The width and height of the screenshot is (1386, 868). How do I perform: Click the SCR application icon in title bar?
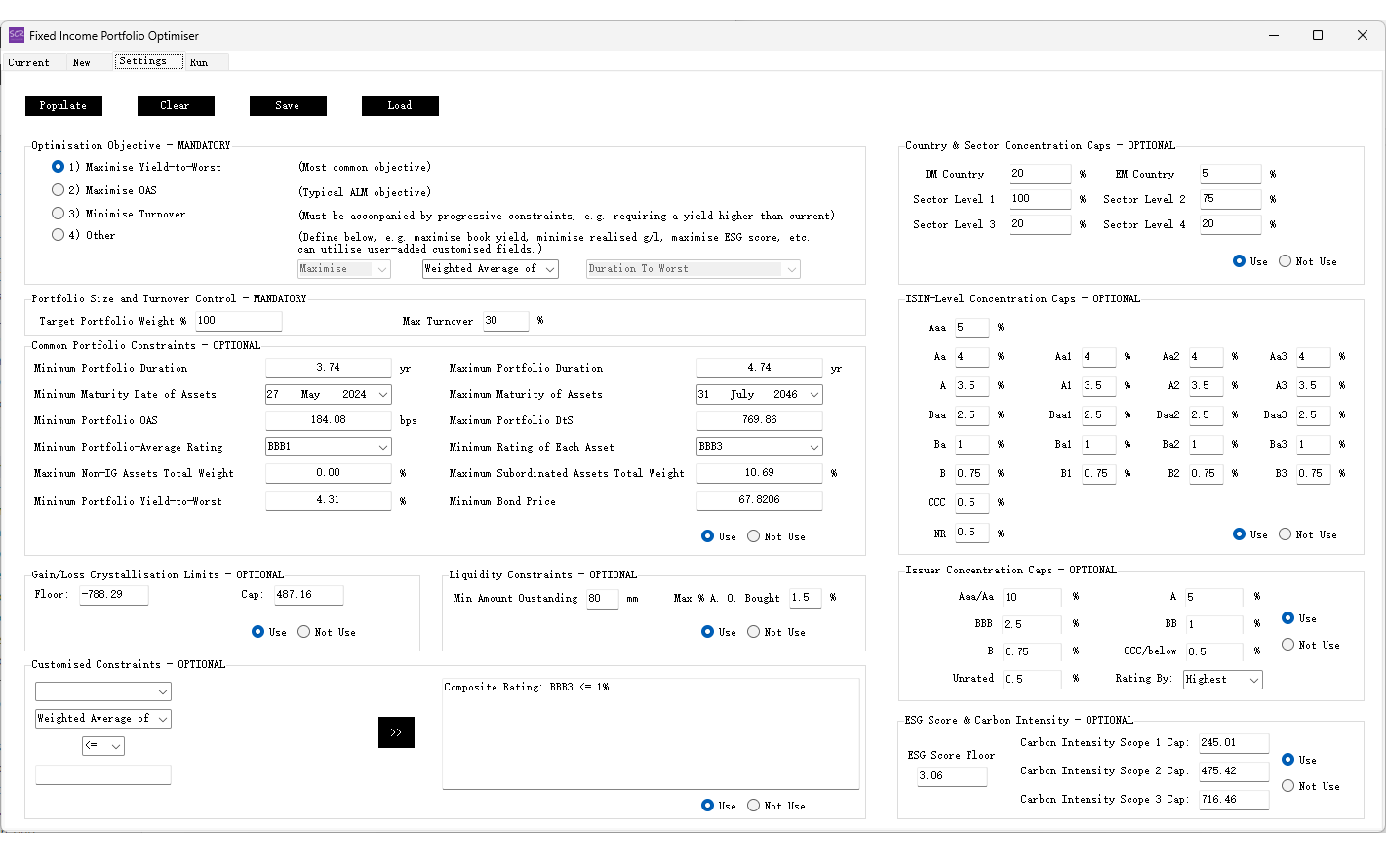pos(15,34)
